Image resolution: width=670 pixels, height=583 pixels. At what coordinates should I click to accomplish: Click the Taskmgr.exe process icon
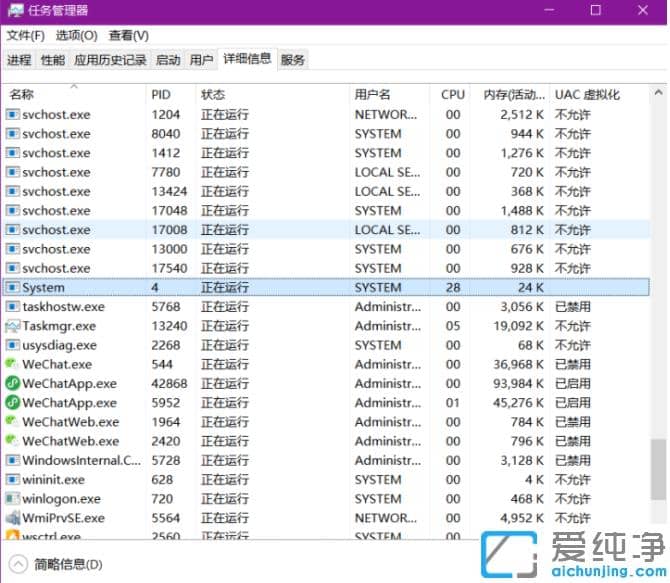12,326
